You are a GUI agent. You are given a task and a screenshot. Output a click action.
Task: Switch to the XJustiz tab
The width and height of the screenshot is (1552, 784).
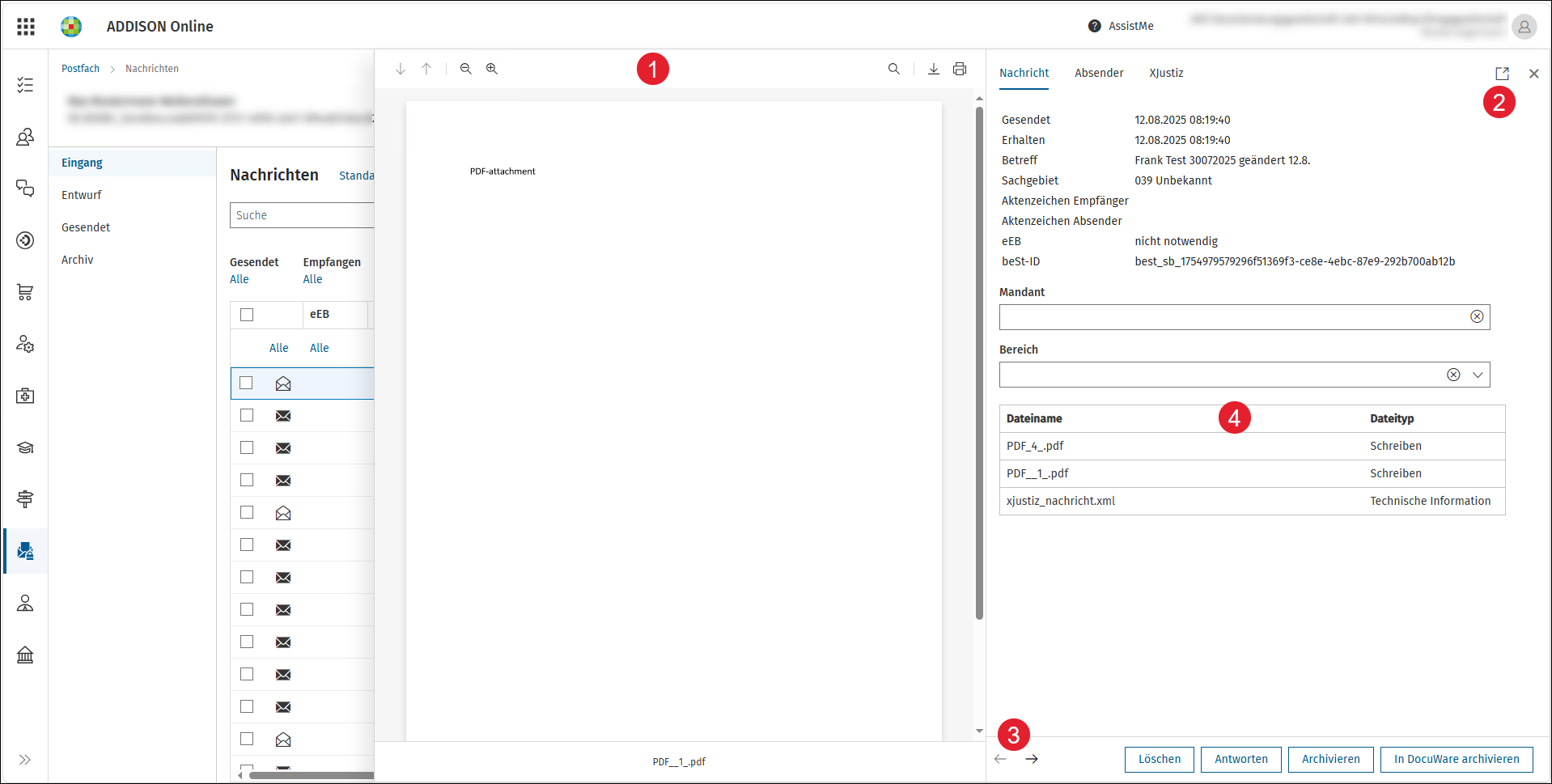point(1166,73)
